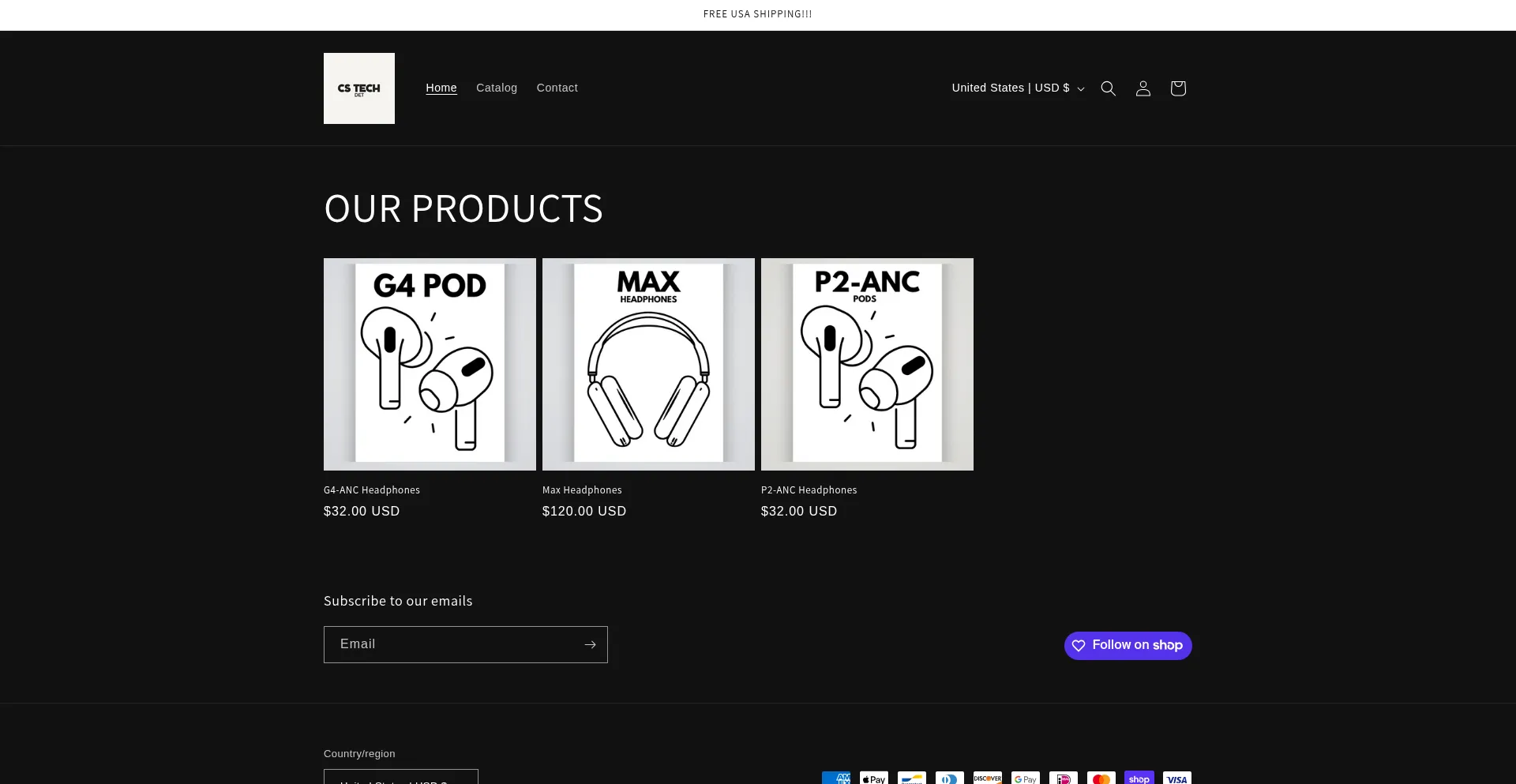This screenshot has width=1516, height=784.
Task: Open the Max Headphones product title link
Action: coord(582,490)
